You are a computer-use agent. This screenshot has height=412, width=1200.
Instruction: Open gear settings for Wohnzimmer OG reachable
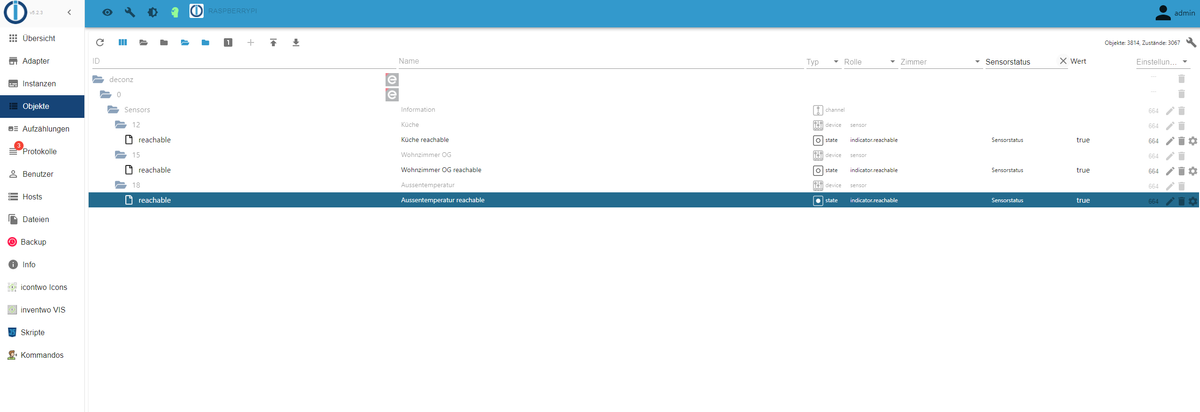1192,171
